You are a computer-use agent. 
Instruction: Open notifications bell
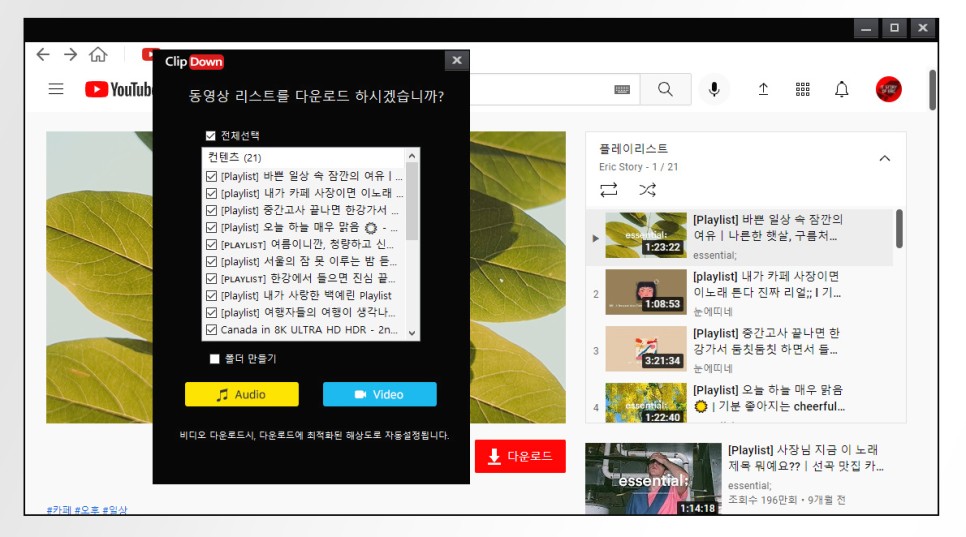pyautogui.click(x=842, y=89)
